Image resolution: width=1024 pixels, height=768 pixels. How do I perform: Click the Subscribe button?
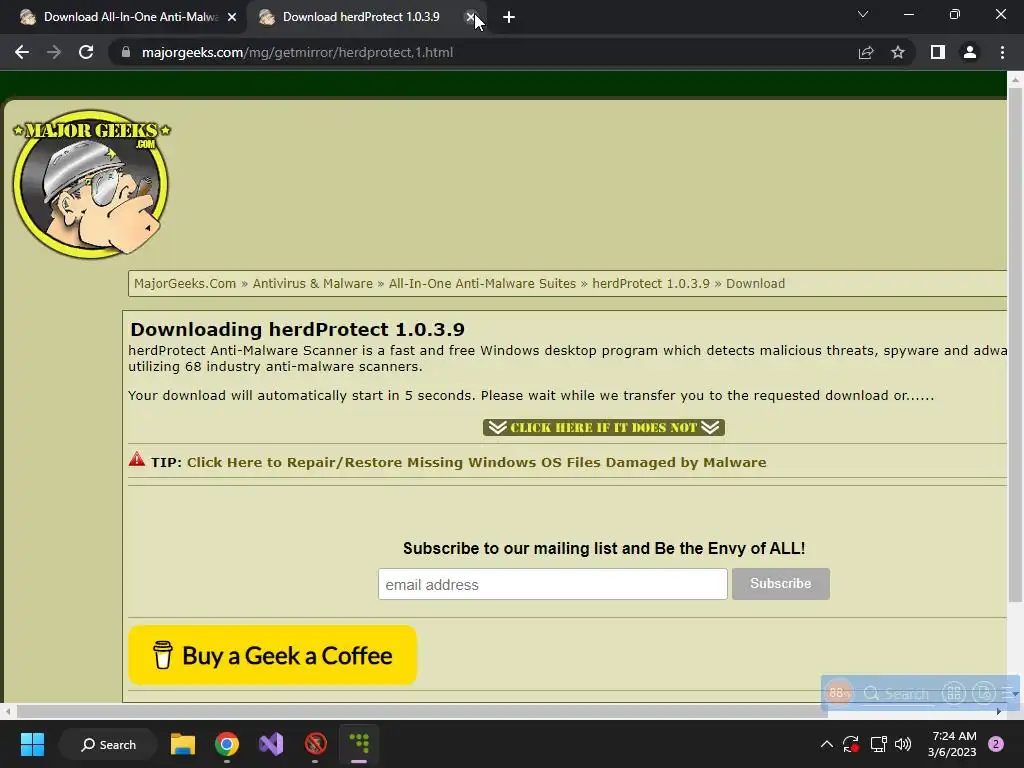(x=780, y=583)
